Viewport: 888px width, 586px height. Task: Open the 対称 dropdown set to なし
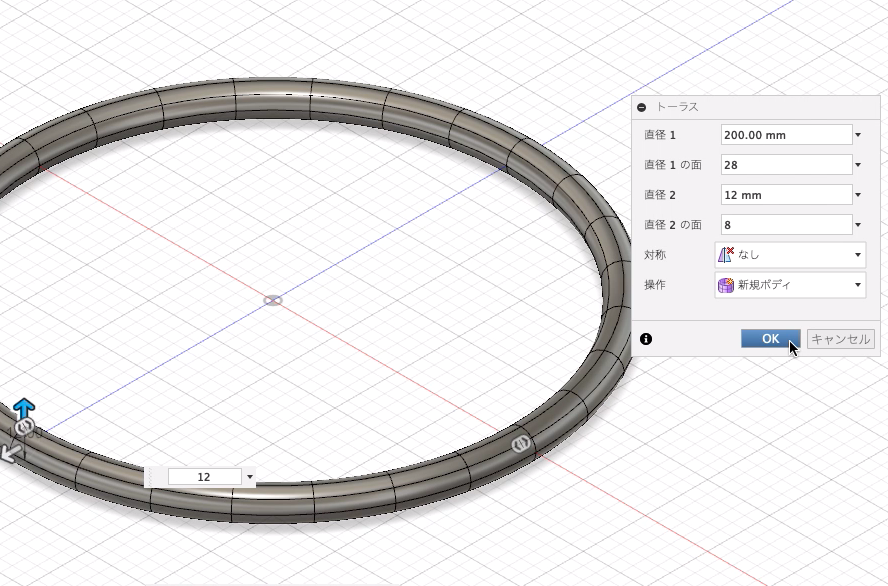click(790, 255)
